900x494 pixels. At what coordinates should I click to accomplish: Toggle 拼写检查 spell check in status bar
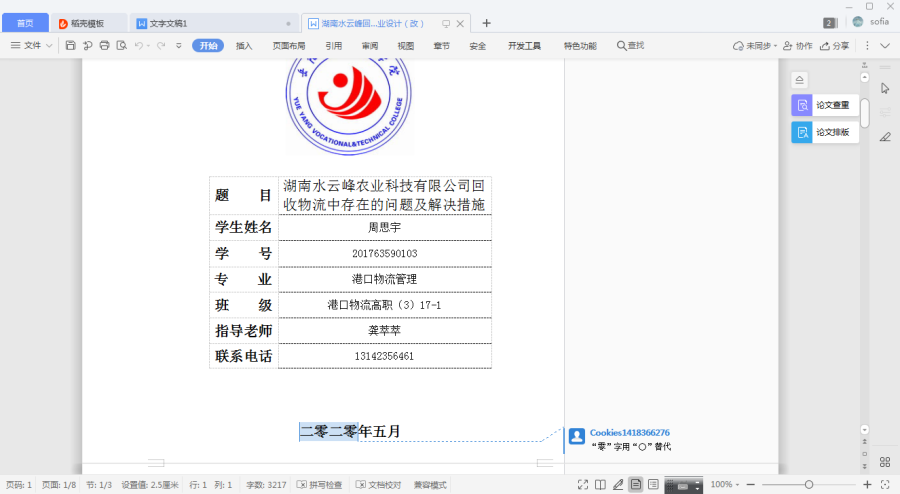[320, 485]
